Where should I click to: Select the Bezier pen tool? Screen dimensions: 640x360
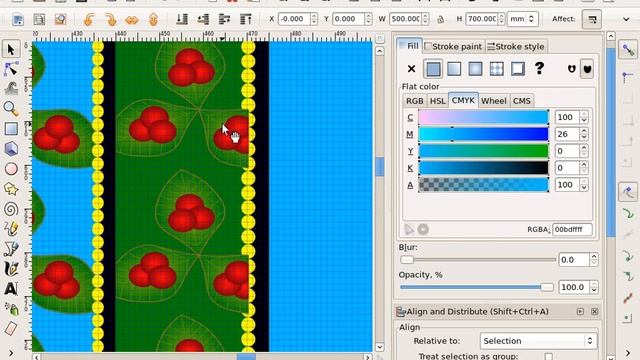pos(11,249)
